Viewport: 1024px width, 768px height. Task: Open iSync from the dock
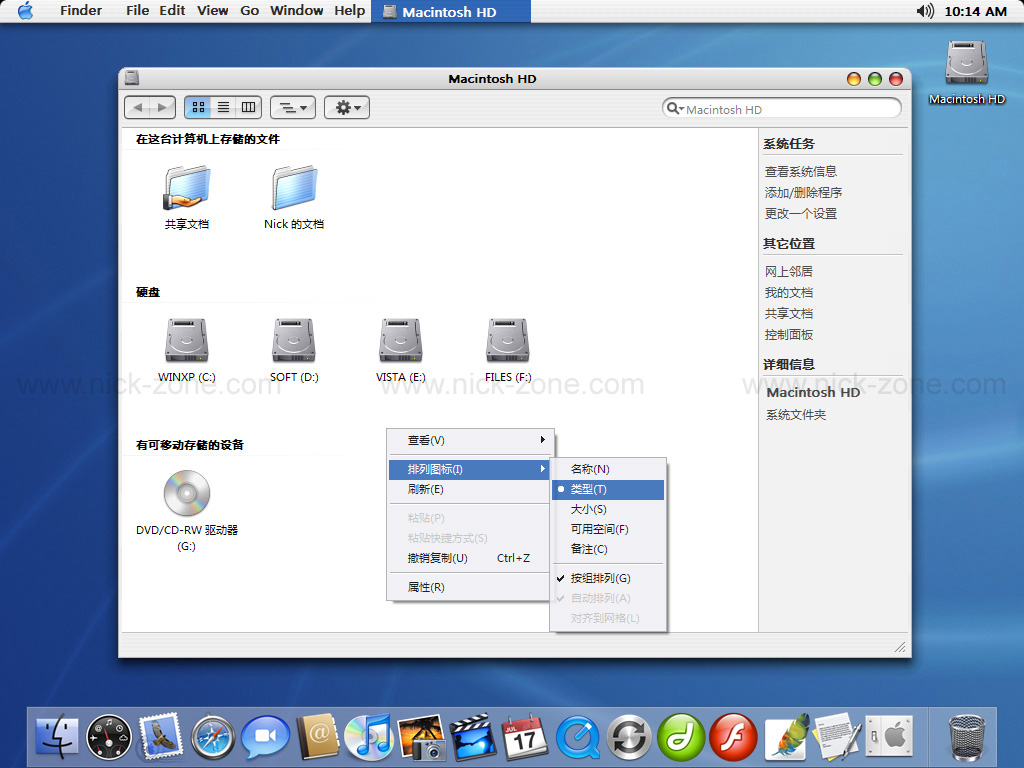pyautogui.click(x=629, y=738)
